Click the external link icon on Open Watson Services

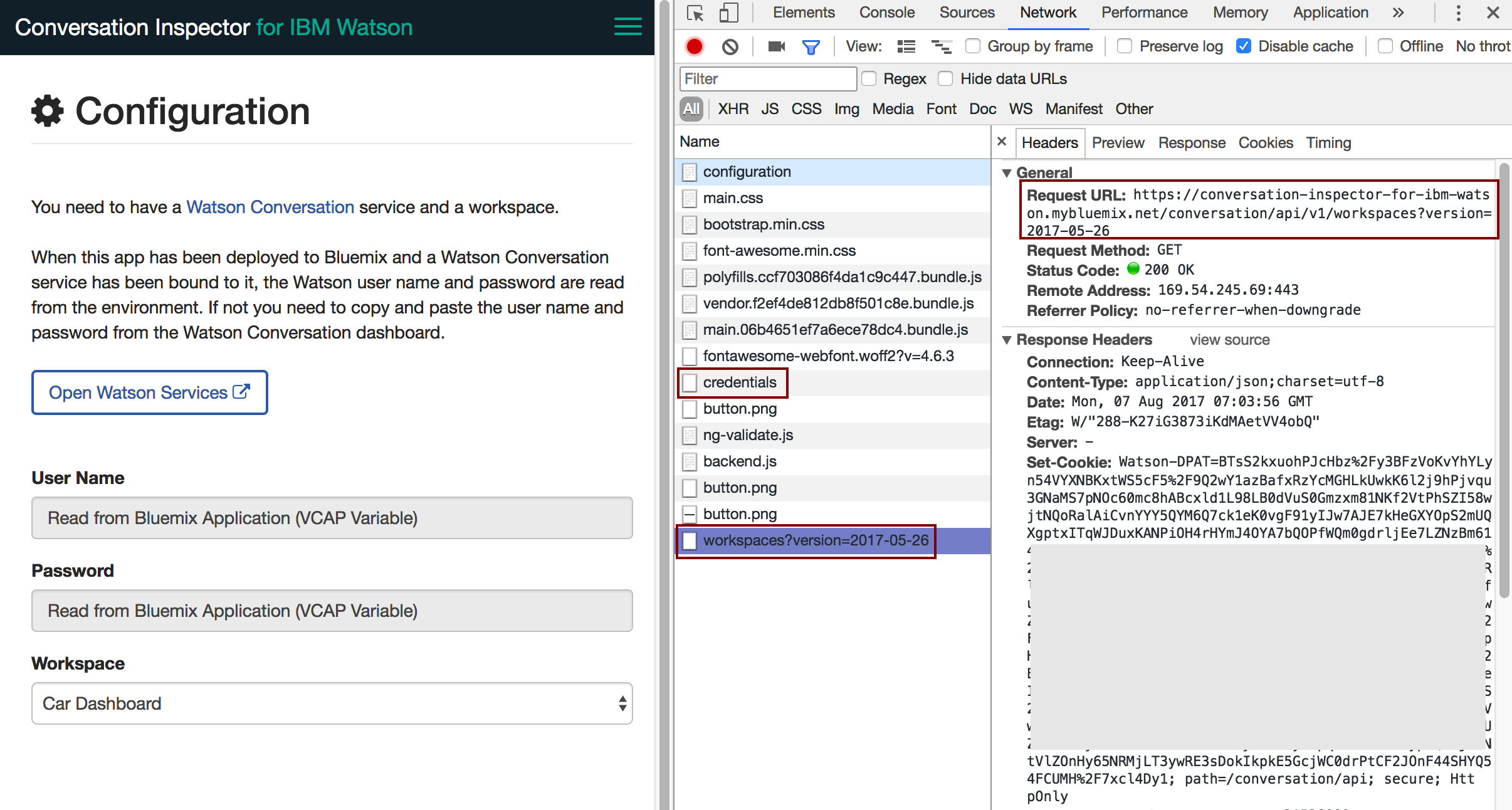click(241, 392)
